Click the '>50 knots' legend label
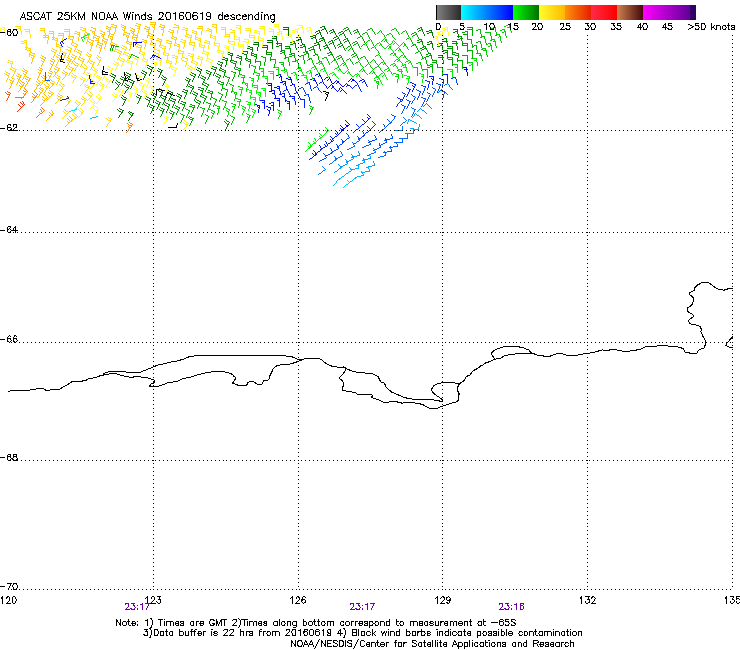Viewport: 740px width, 650px height. tap(711, 27)
